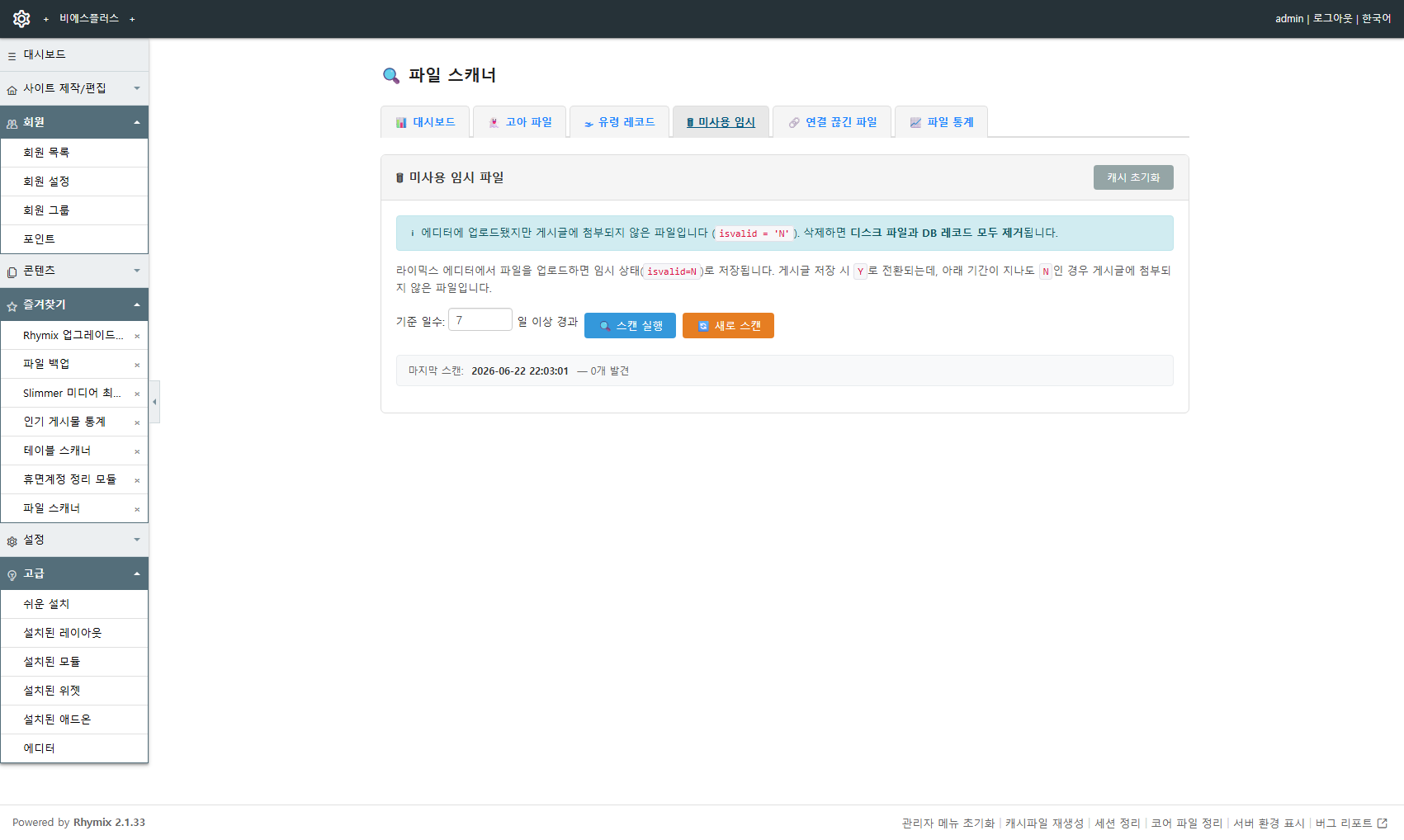Remove 파일 백업 favorite with x icon
1404x840 pixels.
coord(137,365)
